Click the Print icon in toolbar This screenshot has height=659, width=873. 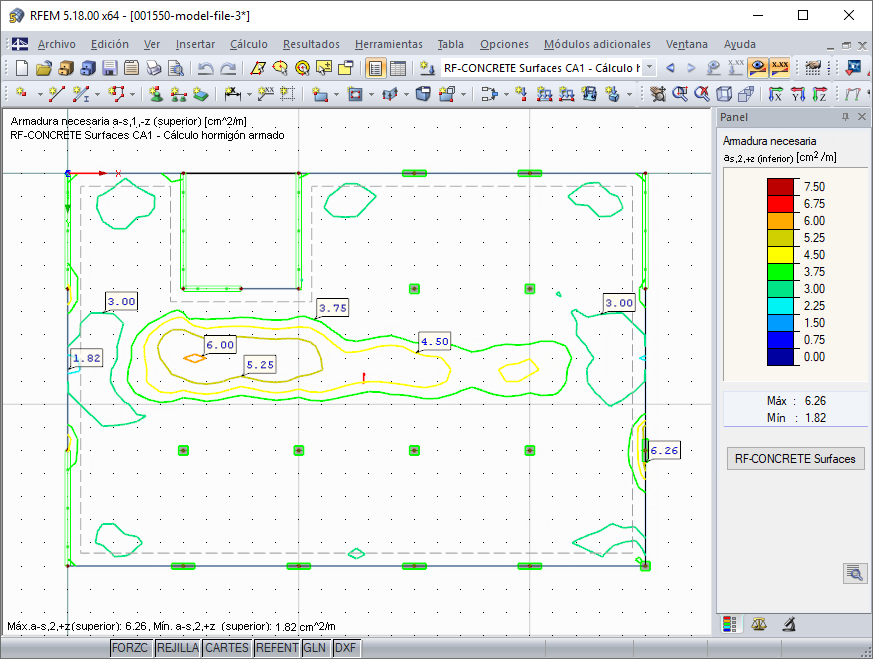pyautogui.click(x=153, y=68)
